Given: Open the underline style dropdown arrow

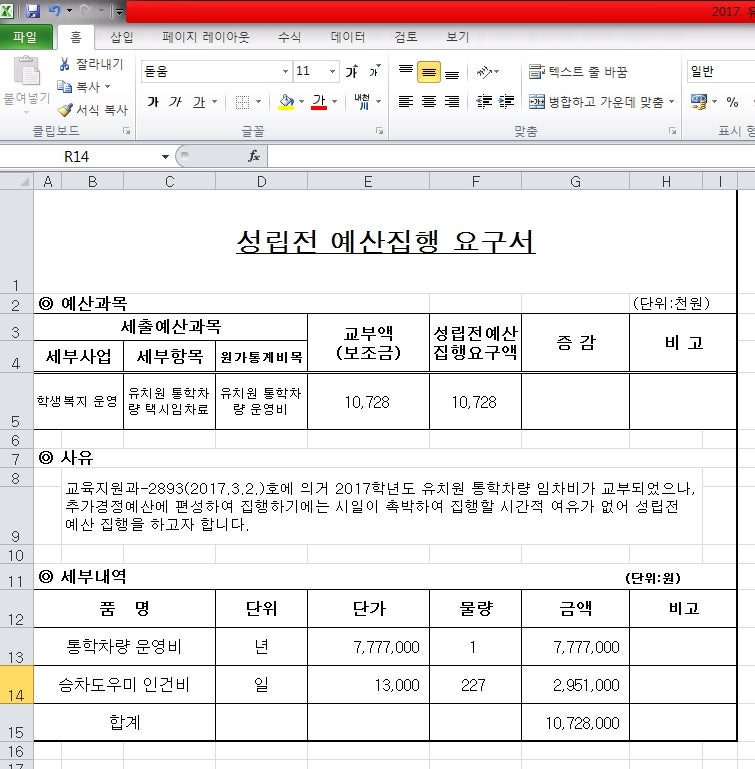Looking at the screenshot, I should 214,102.
